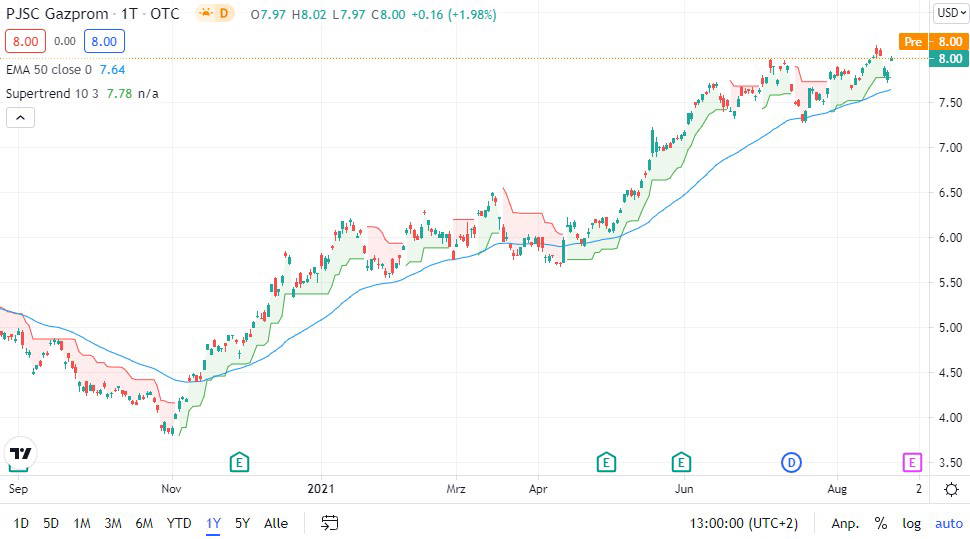
Task: Open the earnings marker near December
Action: 239,462
